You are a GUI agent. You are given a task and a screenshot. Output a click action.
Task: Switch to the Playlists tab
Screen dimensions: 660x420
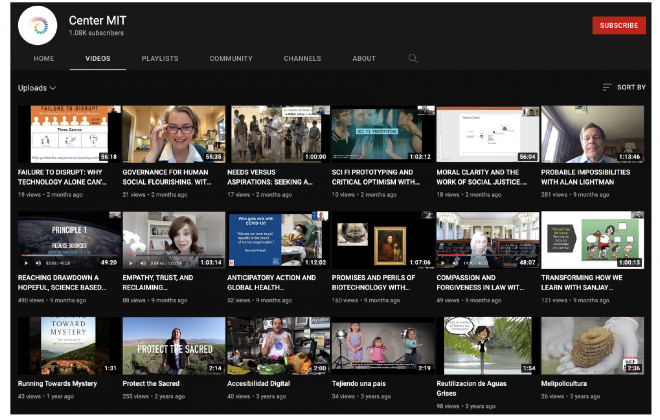[x=159, y=59]
